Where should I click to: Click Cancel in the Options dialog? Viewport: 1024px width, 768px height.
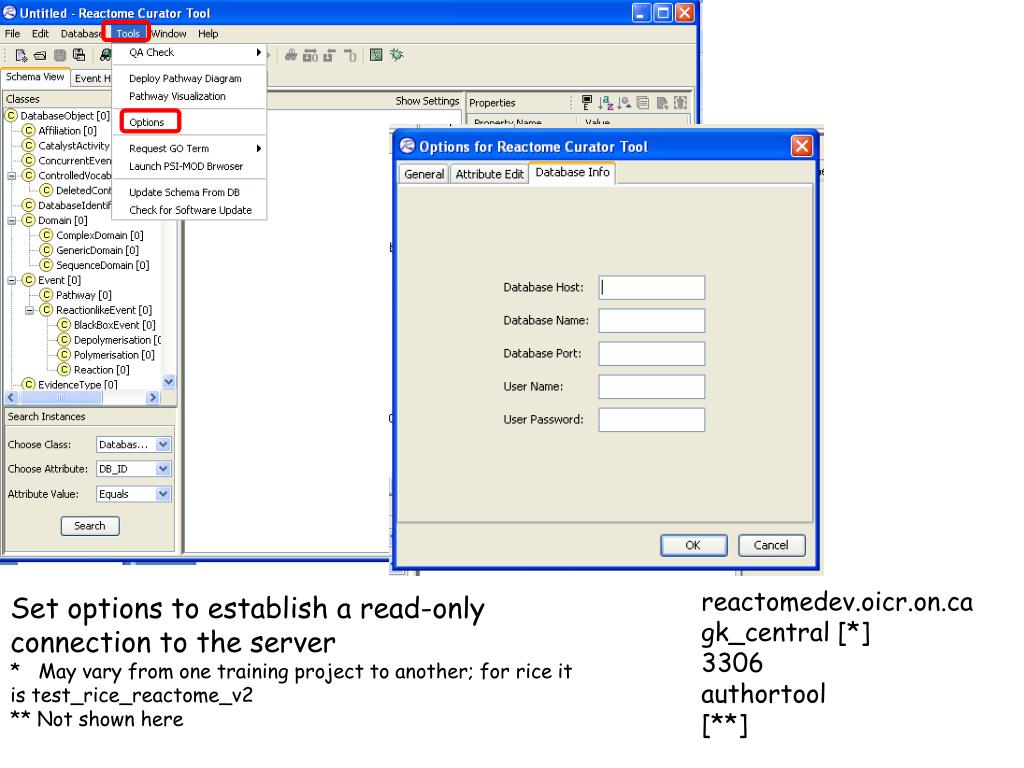pyautogui.click(x=771, y=545)
